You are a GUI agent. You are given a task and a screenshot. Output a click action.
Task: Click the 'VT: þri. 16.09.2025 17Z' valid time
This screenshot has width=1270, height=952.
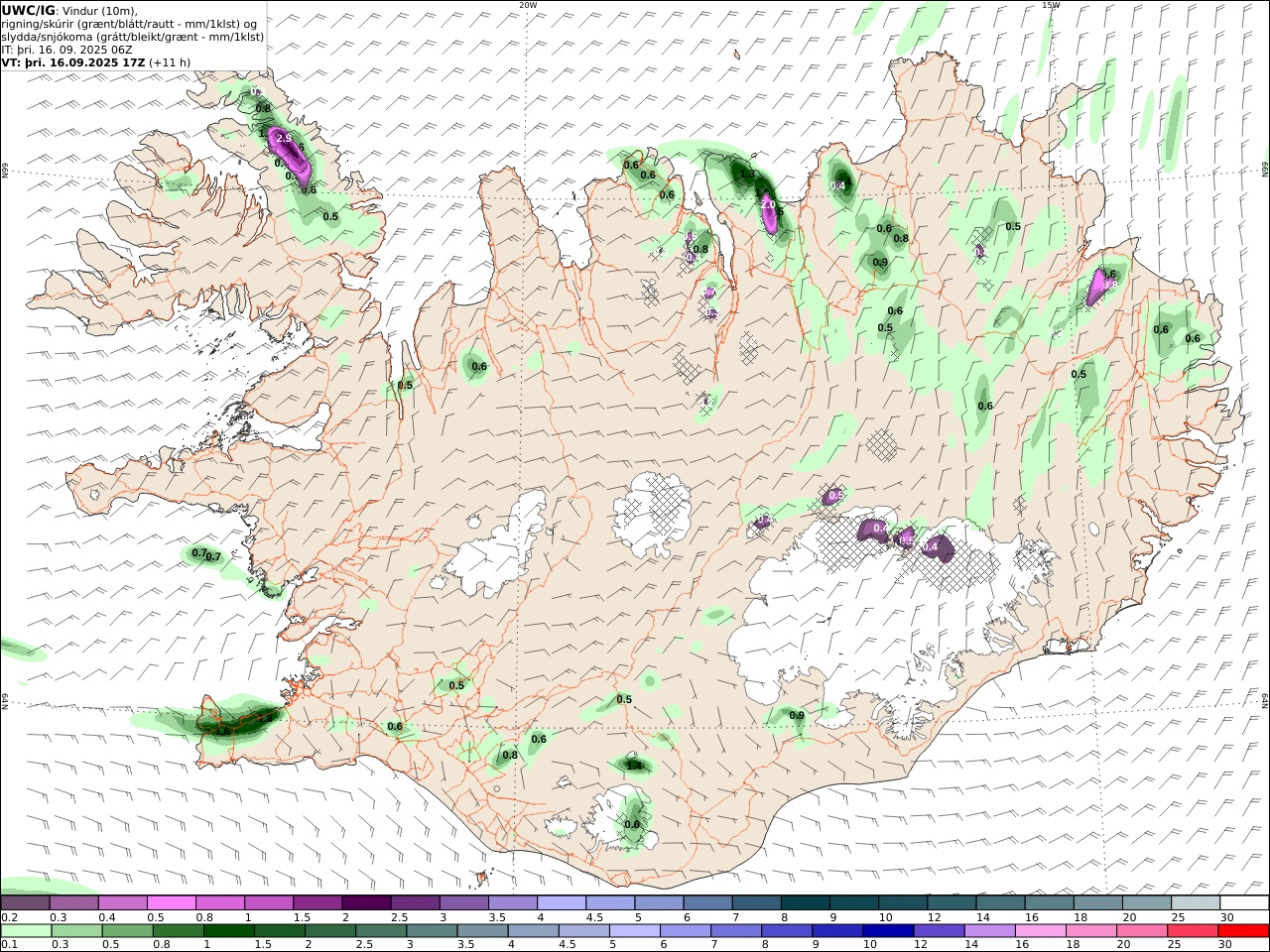click(73, 61)
